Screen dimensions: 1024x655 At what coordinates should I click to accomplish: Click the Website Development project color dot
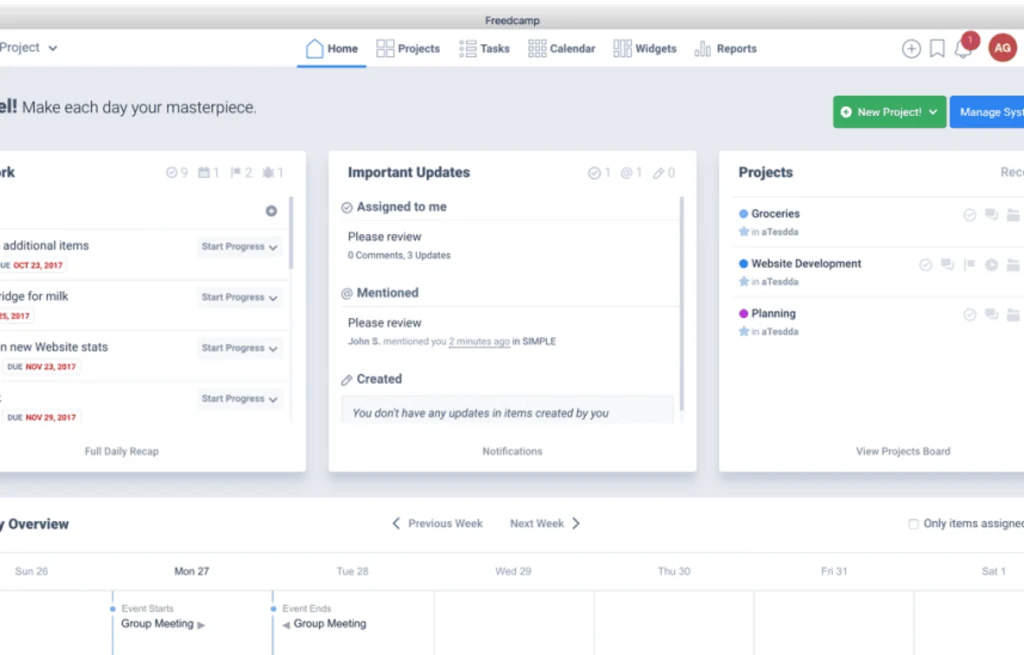point(743,264)
